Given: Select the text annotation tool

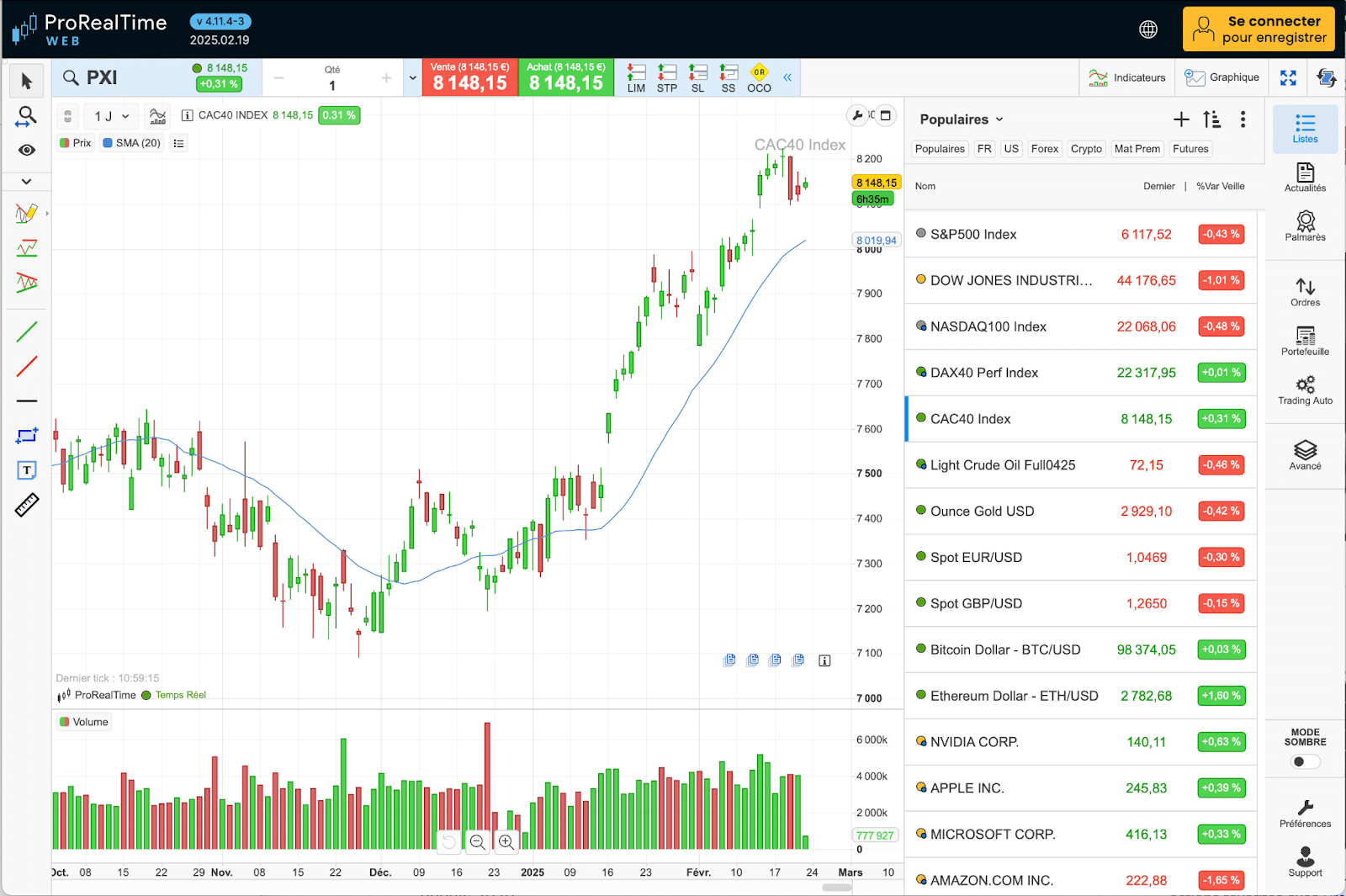Looking at the screenshot, I should [x=27, y=470].
